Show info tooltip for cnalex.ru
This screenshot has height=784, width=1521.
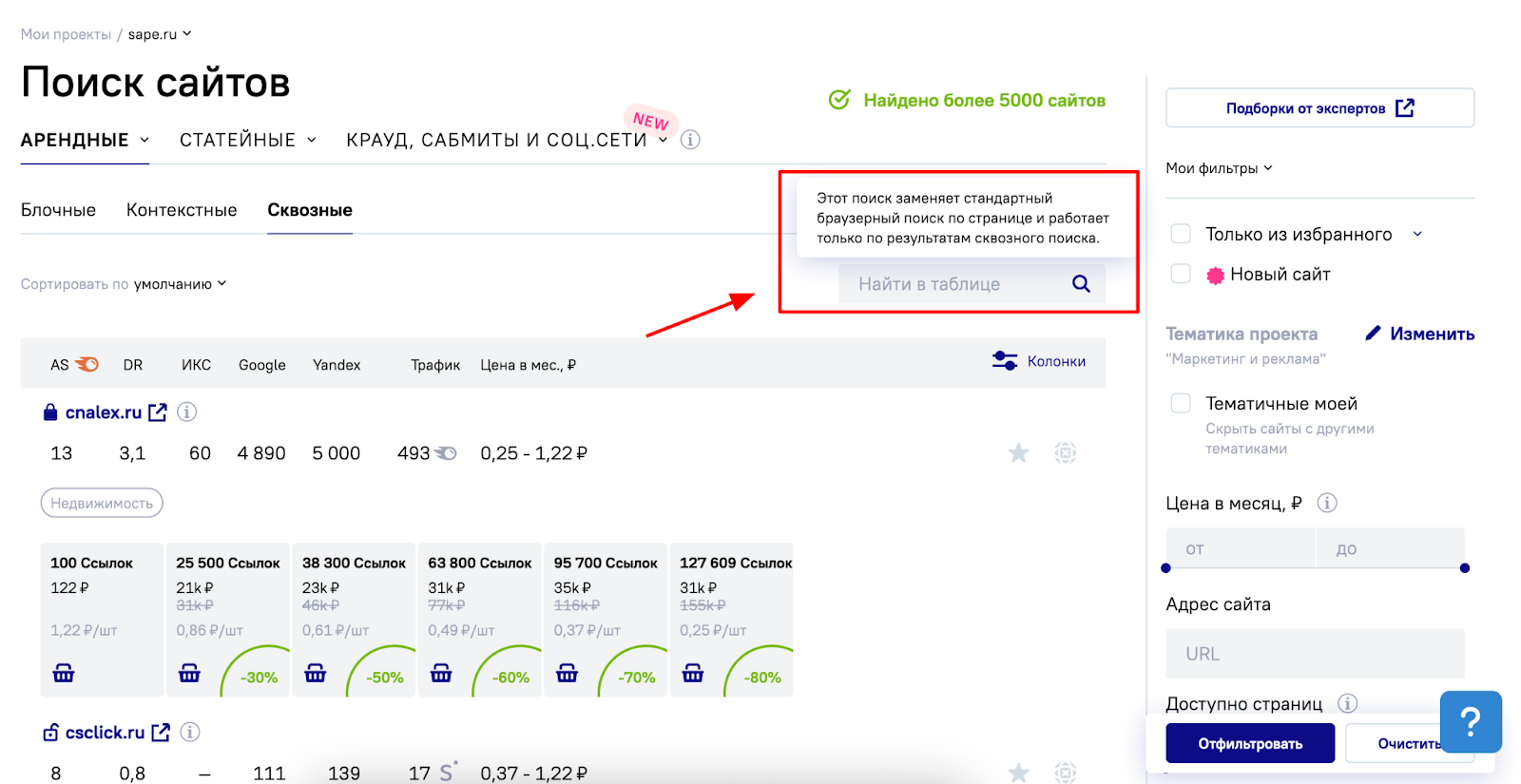[187, 412]
